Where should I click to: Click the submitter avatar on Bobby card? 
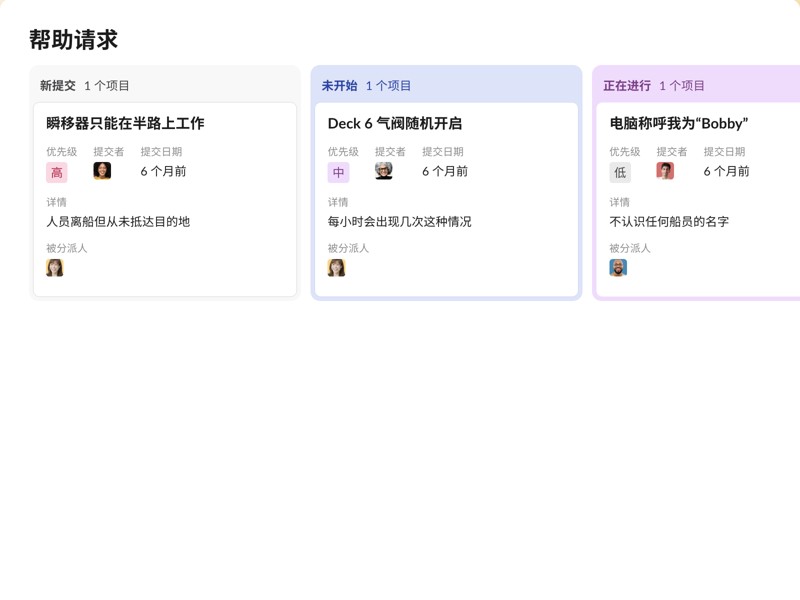tap(664, 171)
